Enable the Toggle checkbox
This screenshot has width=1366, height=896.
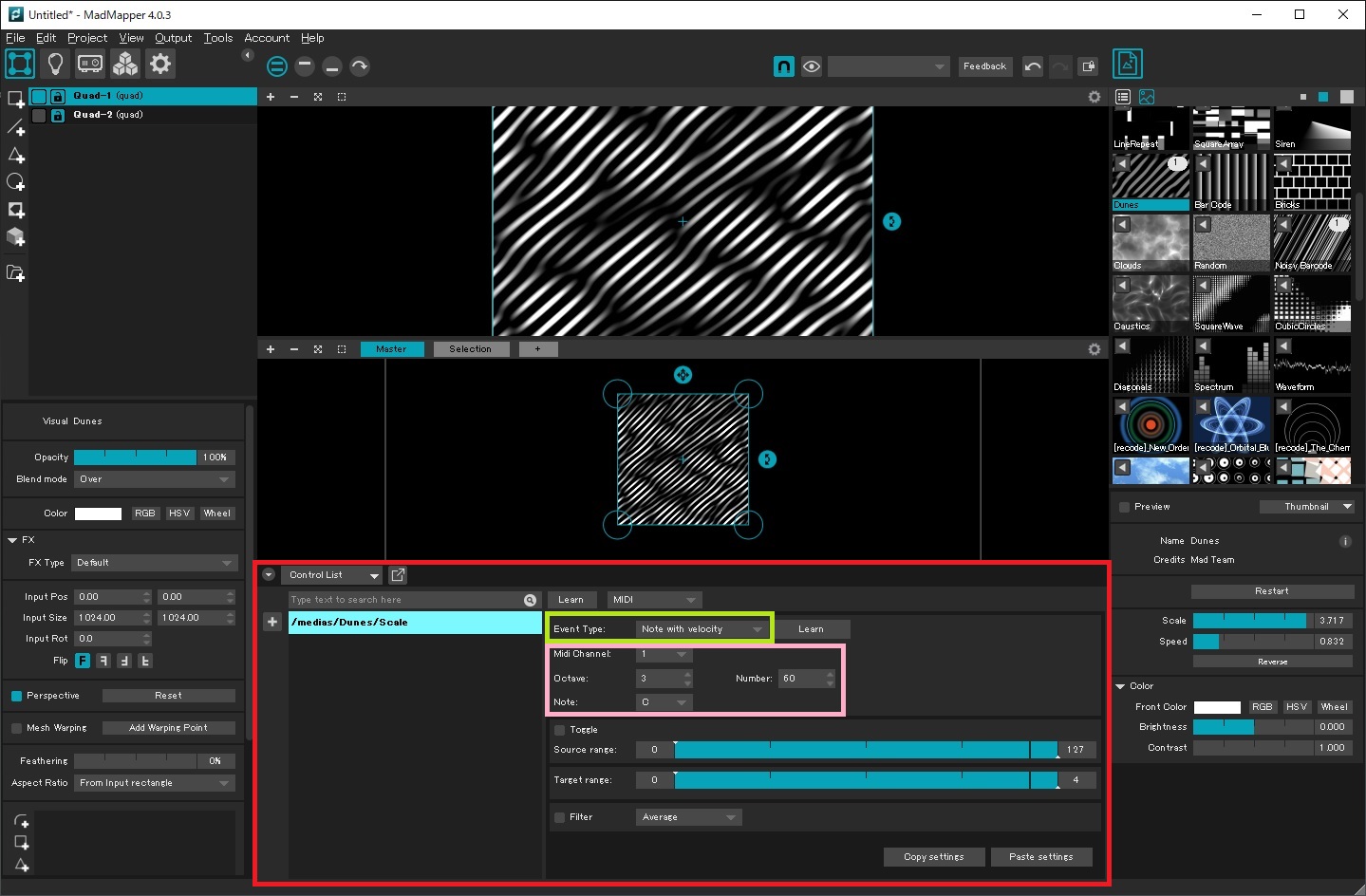click(560, 730)
